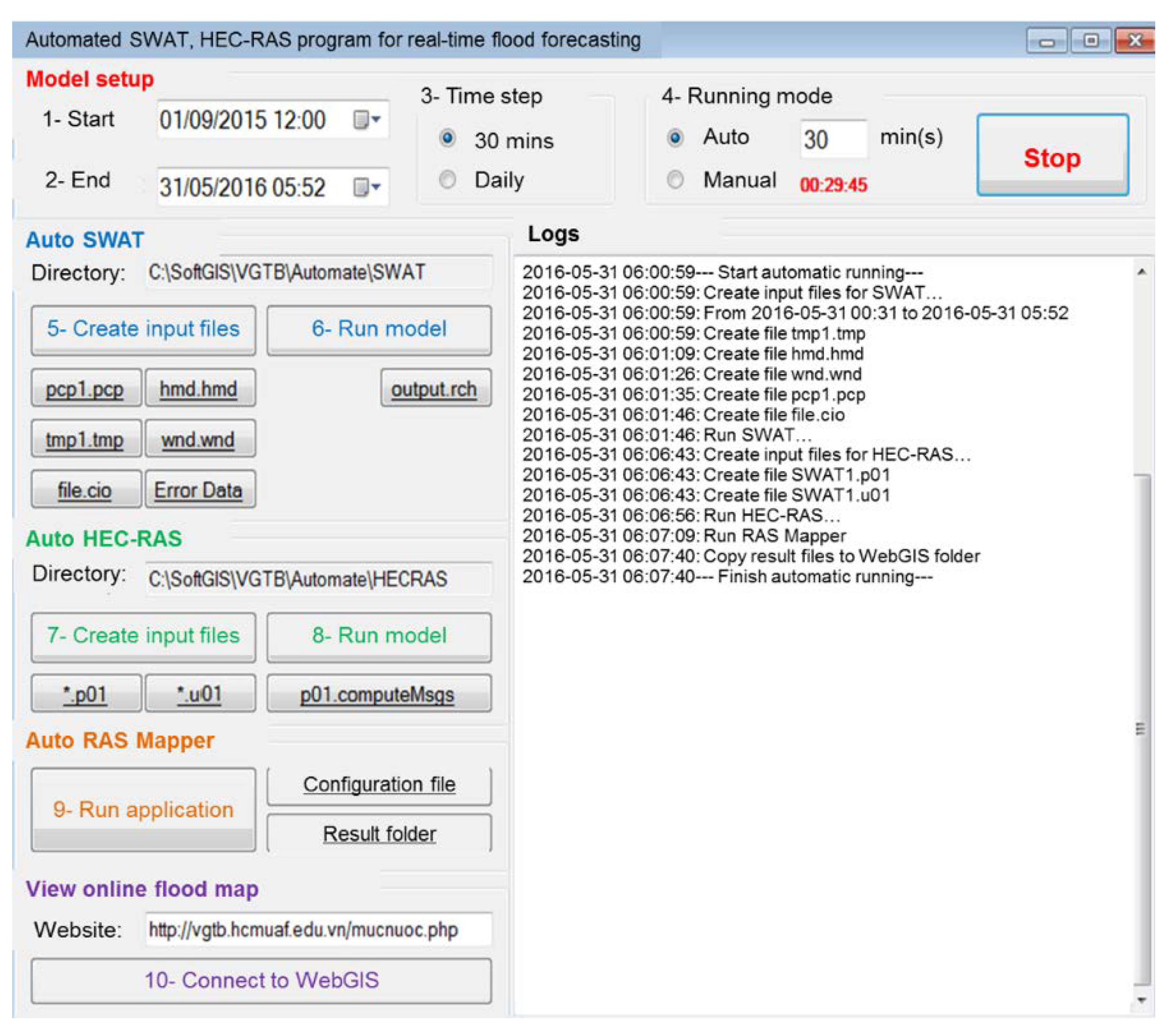Select the 30 mins time step
This screenshot has height=1036, width=1174.
click(x=448, y=138)
